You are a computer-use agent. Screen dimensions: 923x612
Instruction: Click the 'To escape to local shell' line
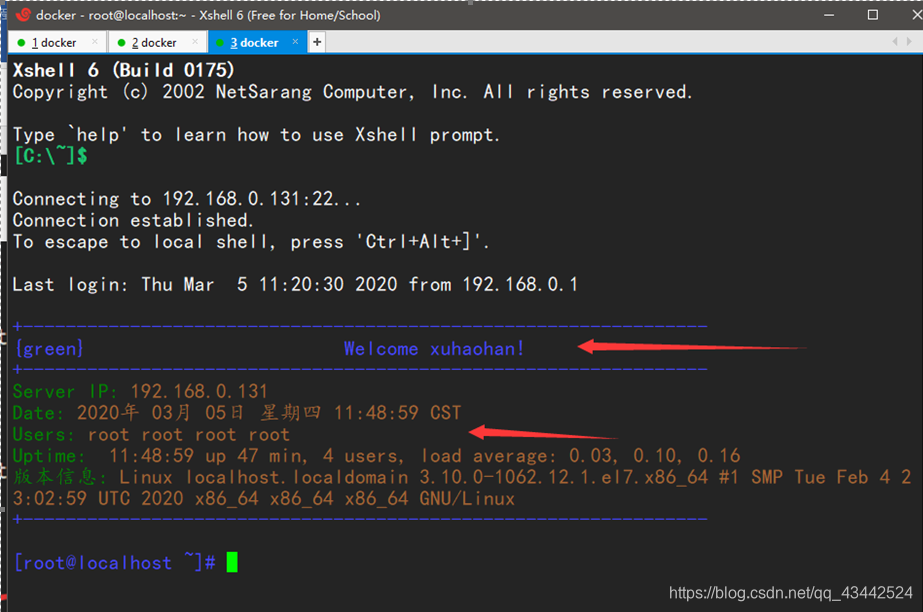pos(251,242)
